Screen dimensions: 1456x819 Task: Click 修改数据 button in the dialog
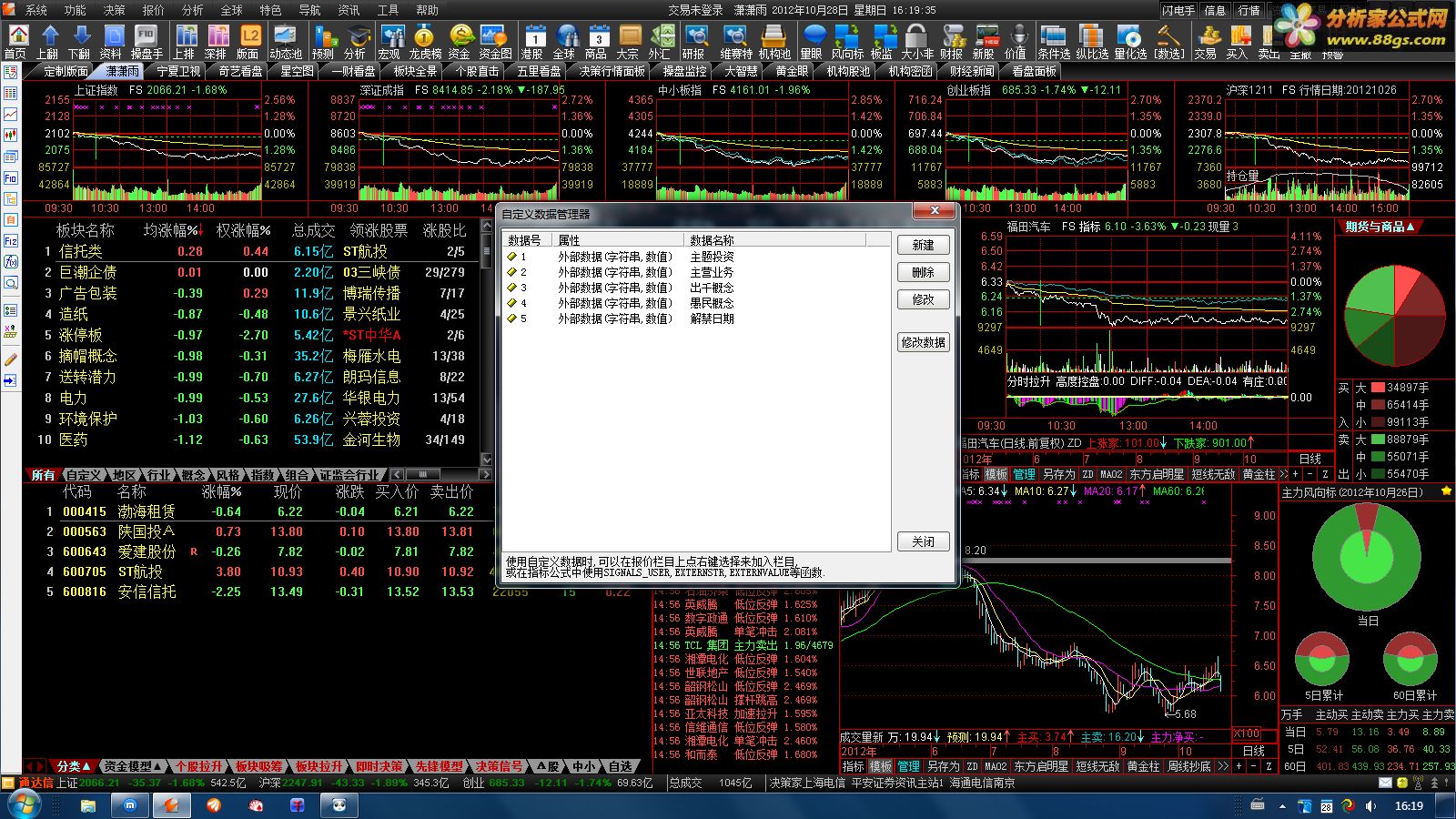(923, 342)
